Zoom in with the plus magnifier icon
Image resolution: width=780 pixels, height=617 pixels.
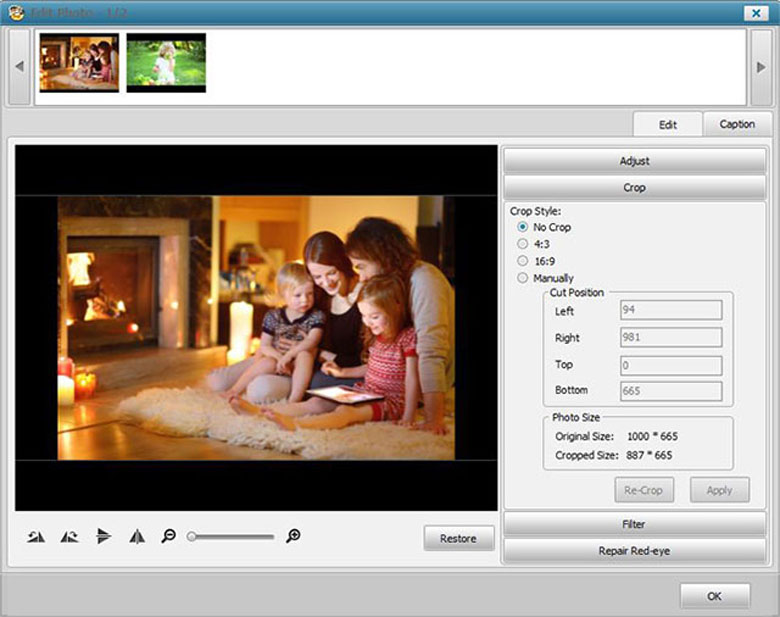[x=293, y=536]
